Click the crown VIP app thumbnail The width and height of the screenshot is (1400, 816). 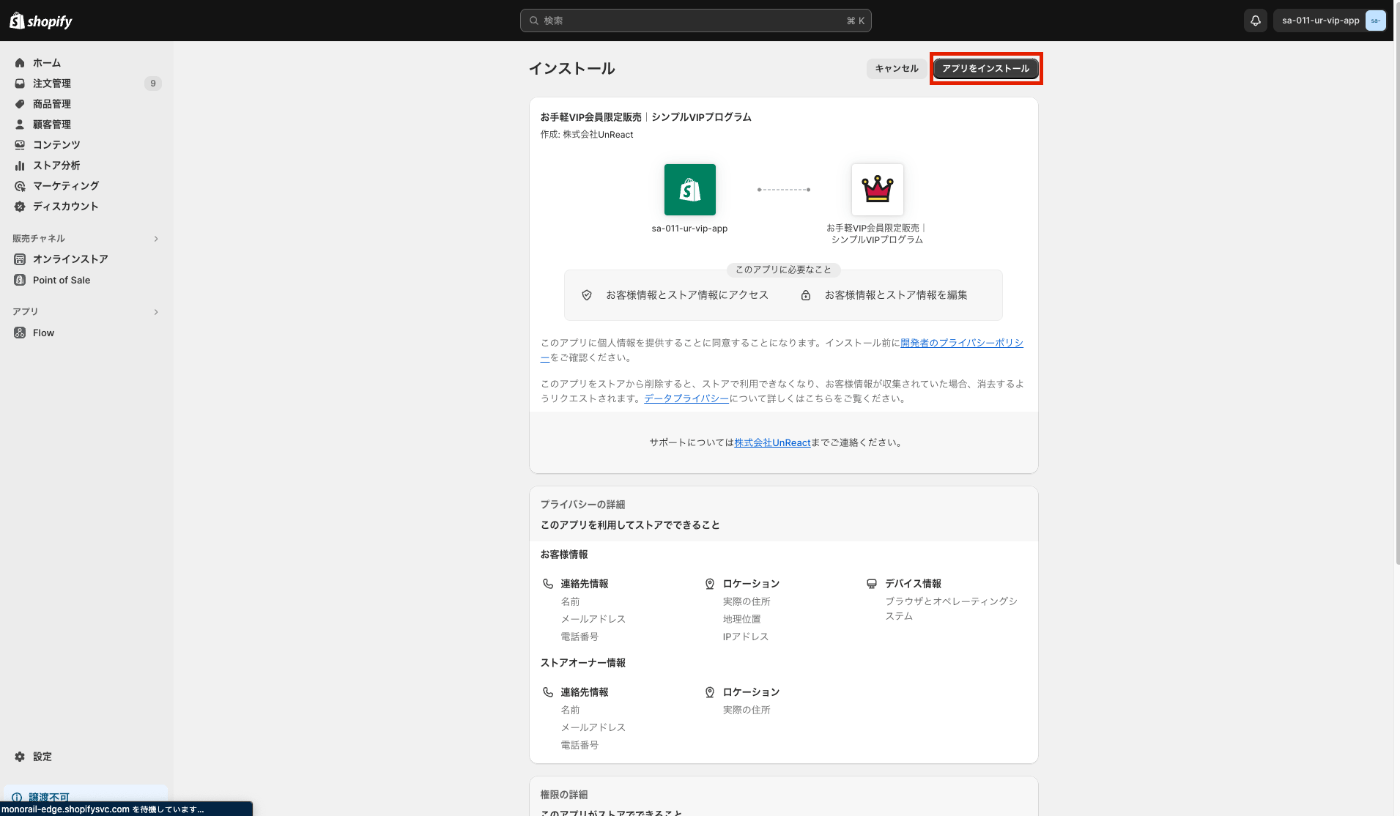[x=877, y=189]
